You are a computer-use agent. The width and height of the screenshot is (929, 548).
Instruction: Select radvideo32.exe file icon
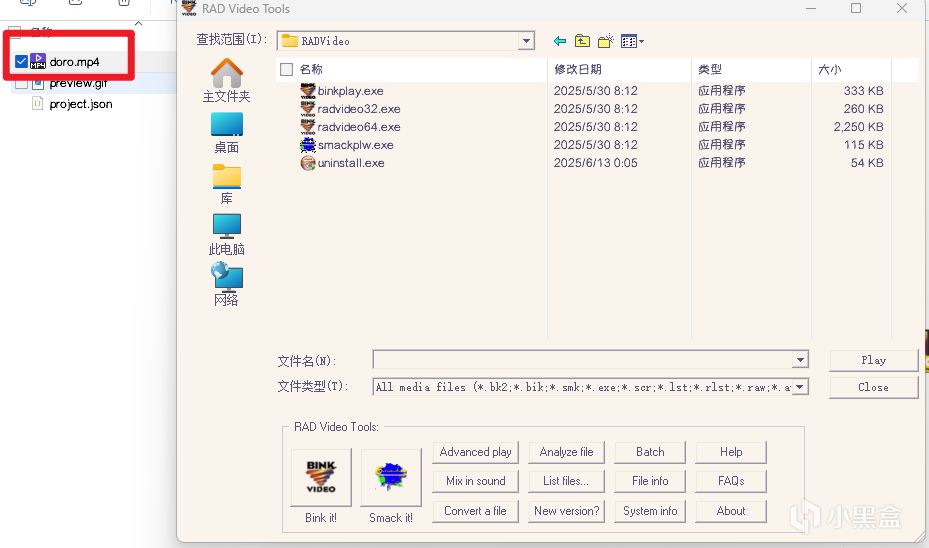pyautogui.click(x=308, y=108)
